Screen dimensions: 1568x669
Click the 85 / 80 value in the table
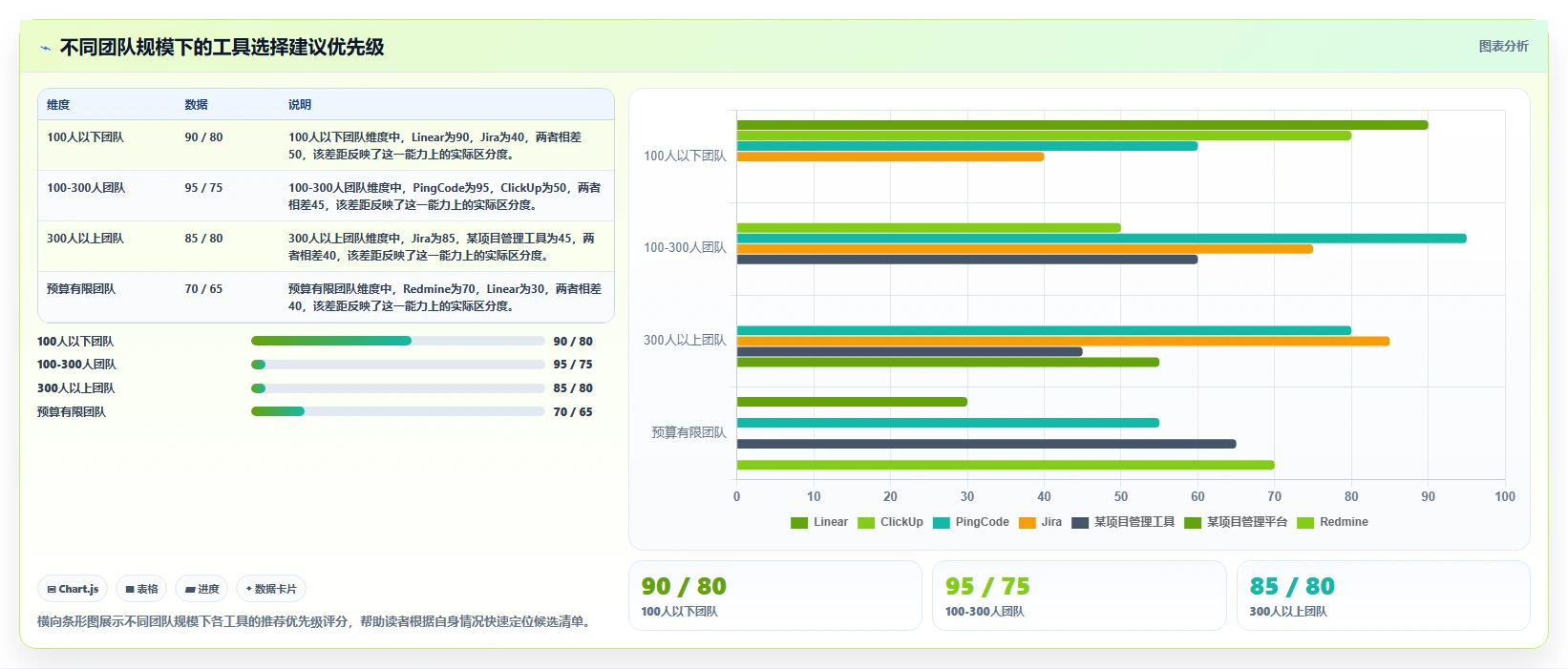[x=203, y=239]
